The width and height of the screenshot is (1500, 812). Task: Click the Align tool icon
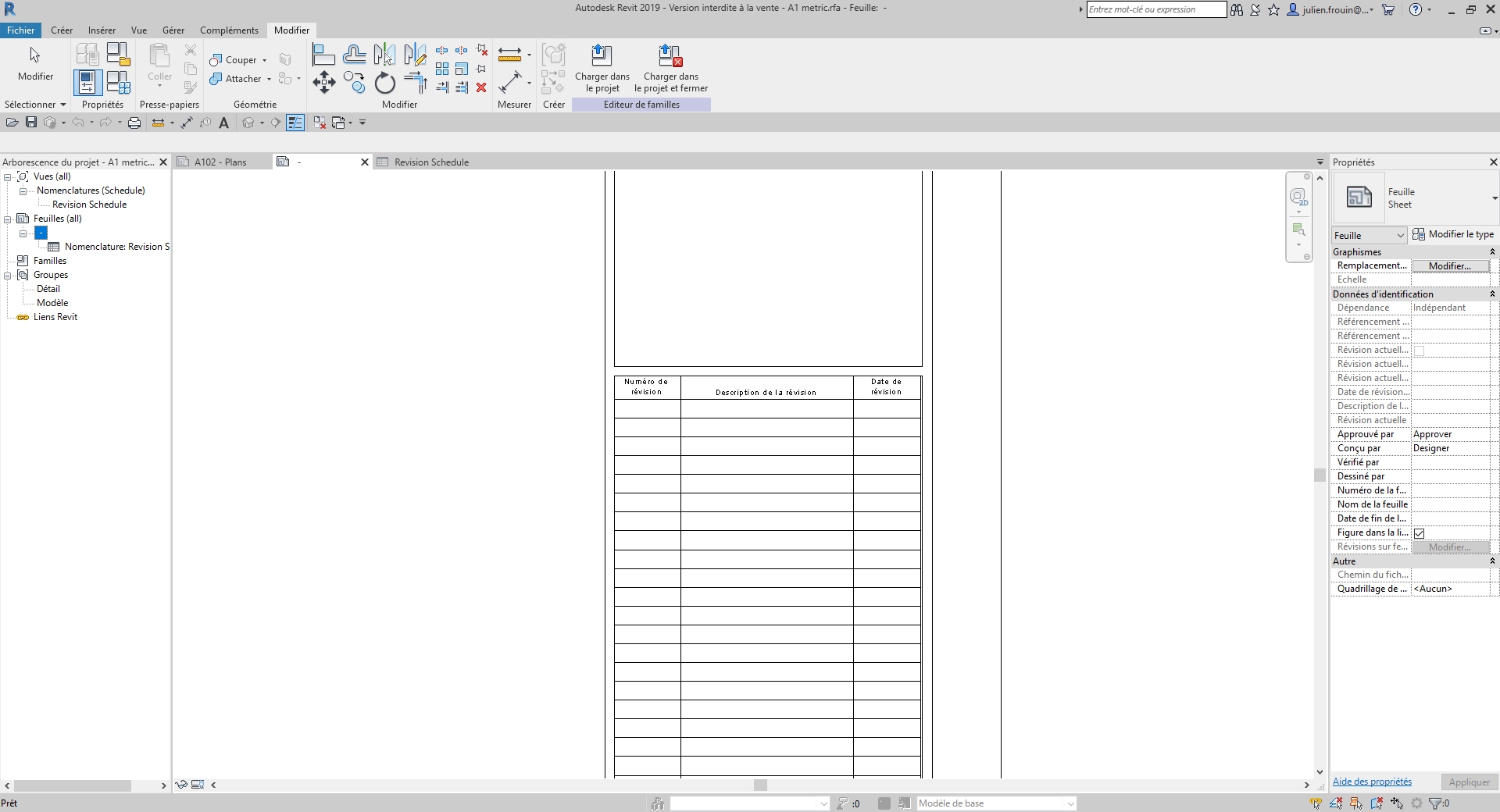tap(323, 55)
